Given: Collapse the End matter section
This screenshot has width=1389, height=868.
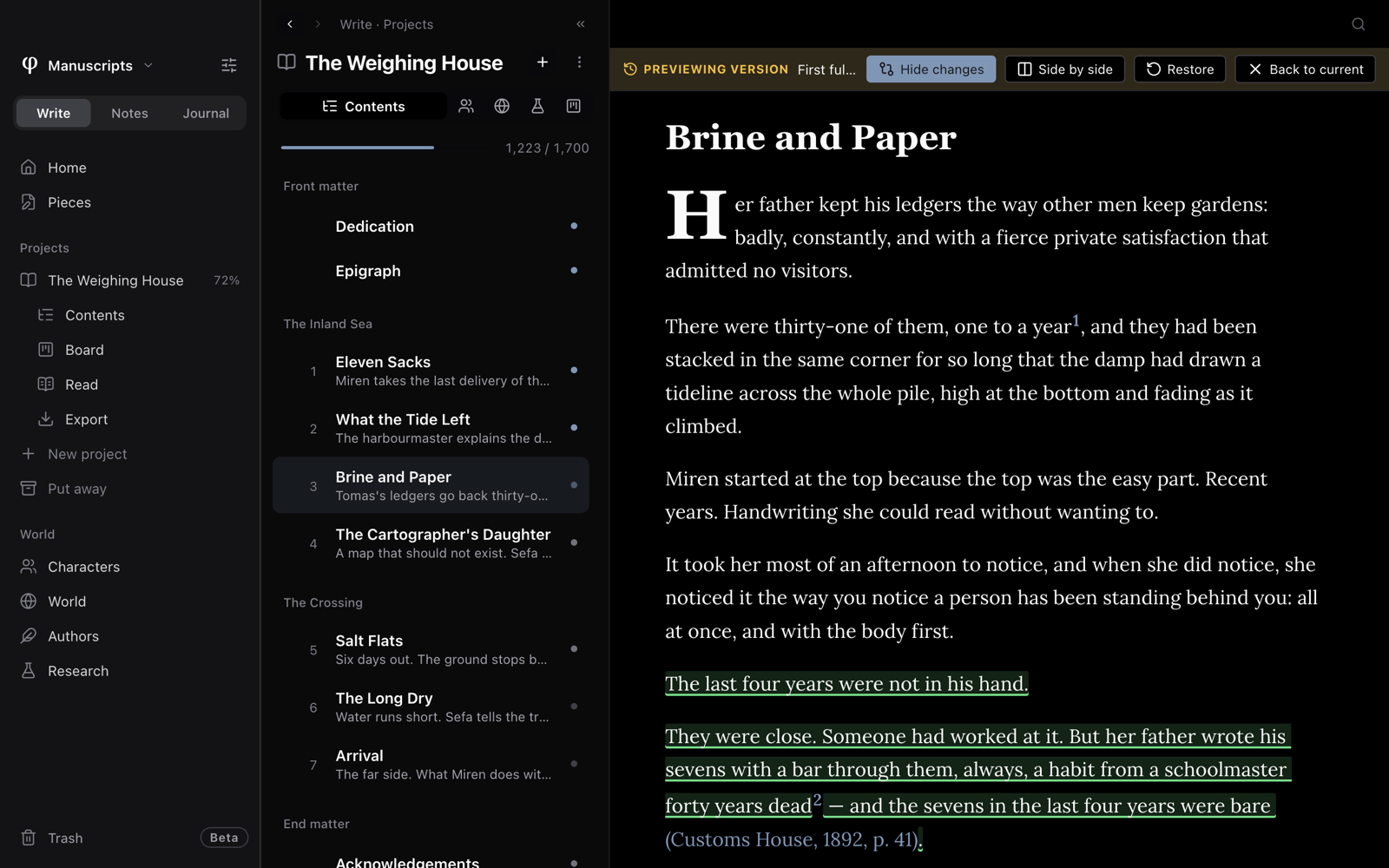Looking at the screenshot, I should pos(316,824).
